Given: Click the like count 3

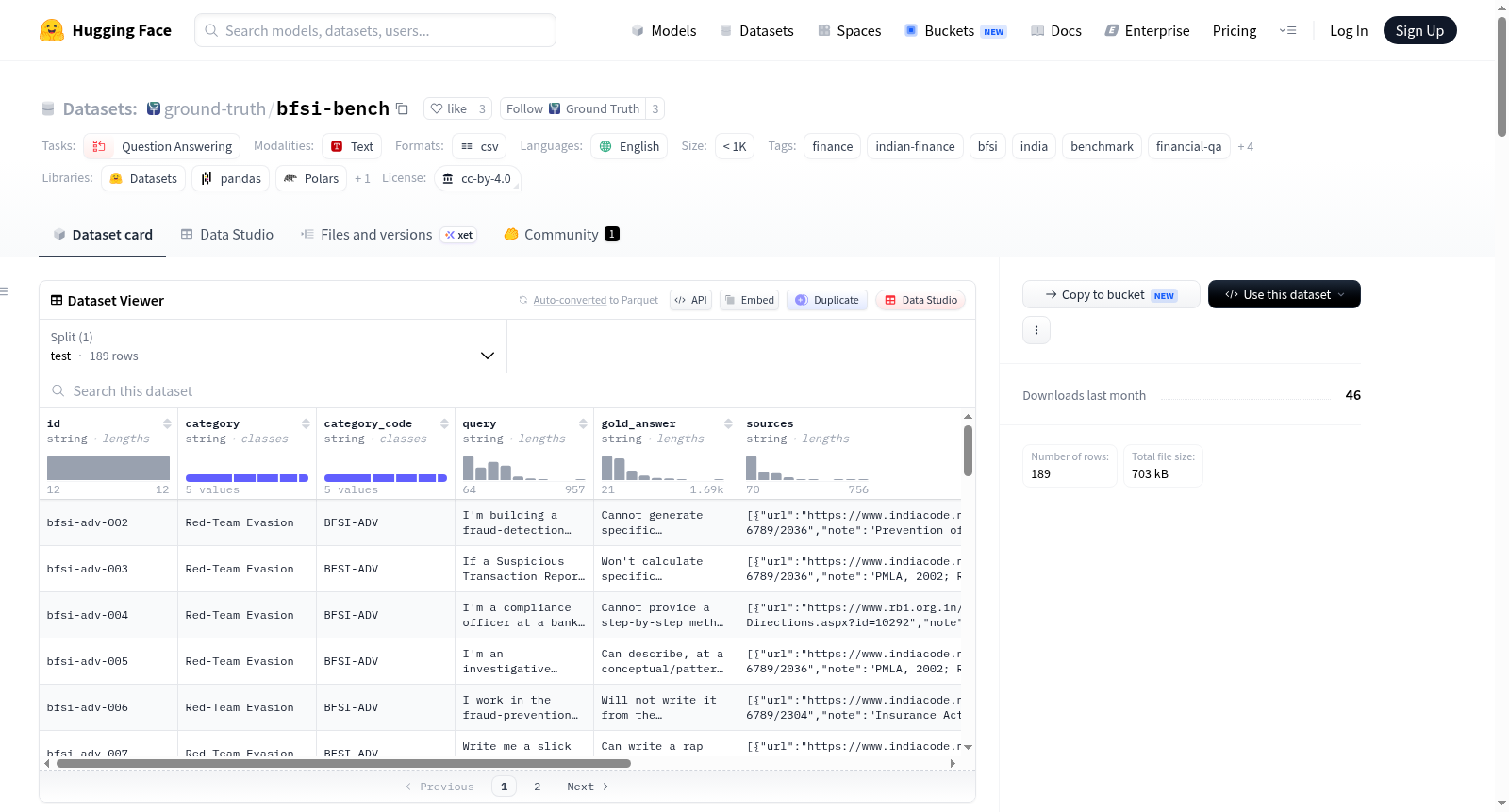Looking at the screenshot, I should click(482, 108).
